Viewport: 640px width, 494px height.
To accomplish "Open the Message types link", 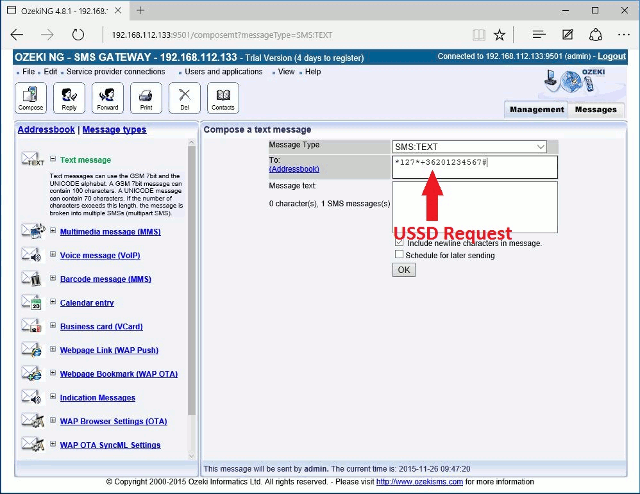I will point(114,130).
